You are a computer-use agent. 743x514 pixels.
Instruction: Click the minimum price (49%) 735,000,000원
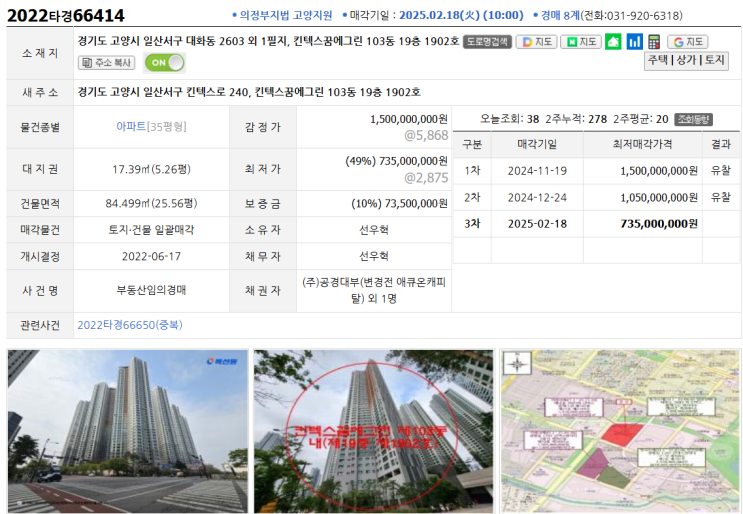[x=396, y=161]
